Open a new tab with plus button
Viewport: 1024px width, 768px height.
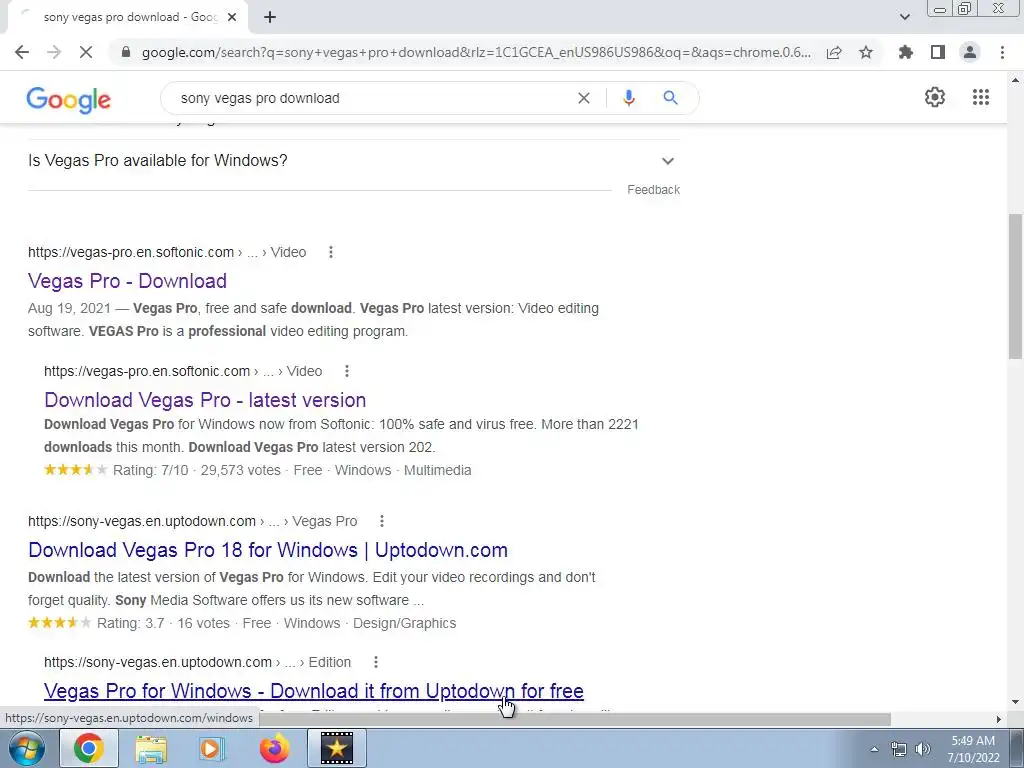270,17
